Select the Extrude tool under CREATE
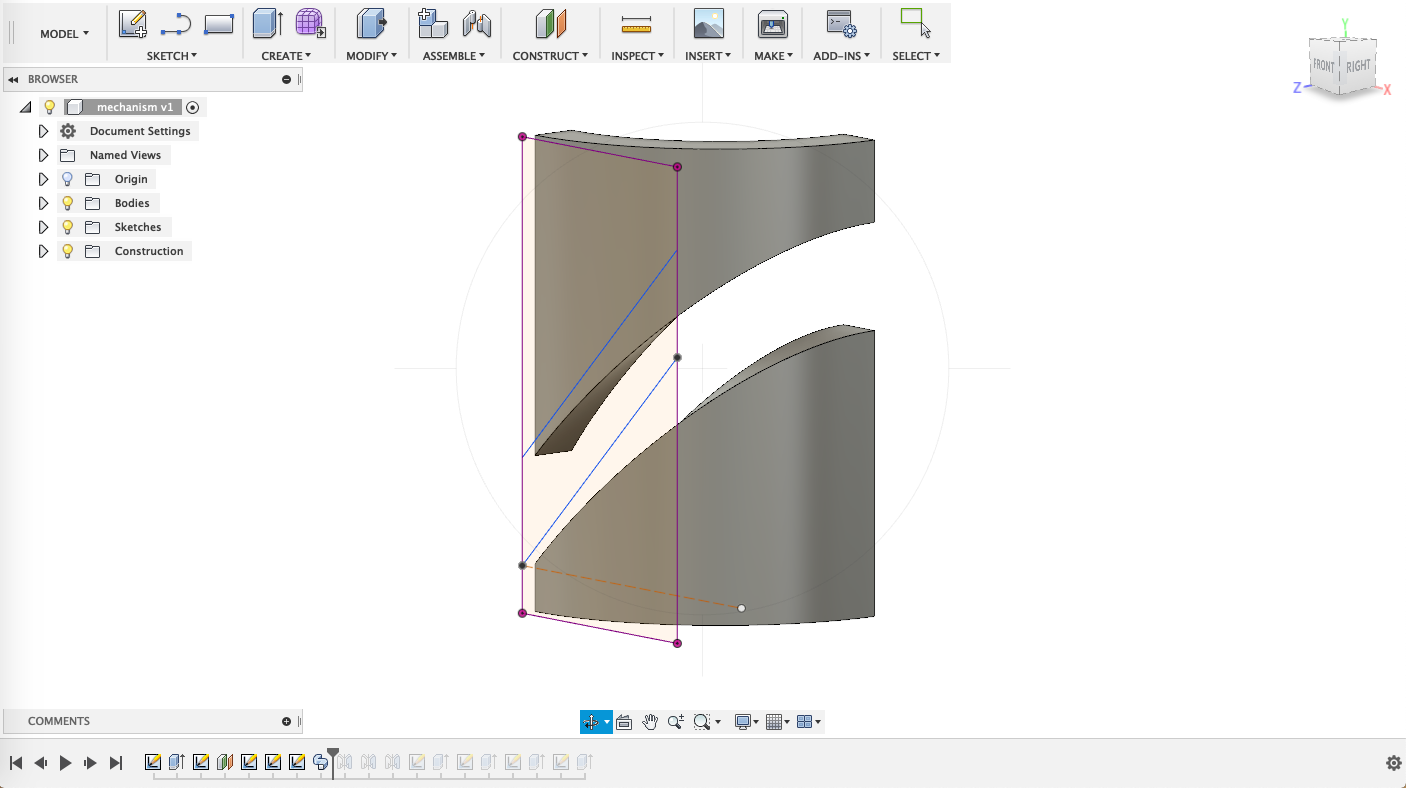The image size is (1406, 788). click(x=265, y=22)
